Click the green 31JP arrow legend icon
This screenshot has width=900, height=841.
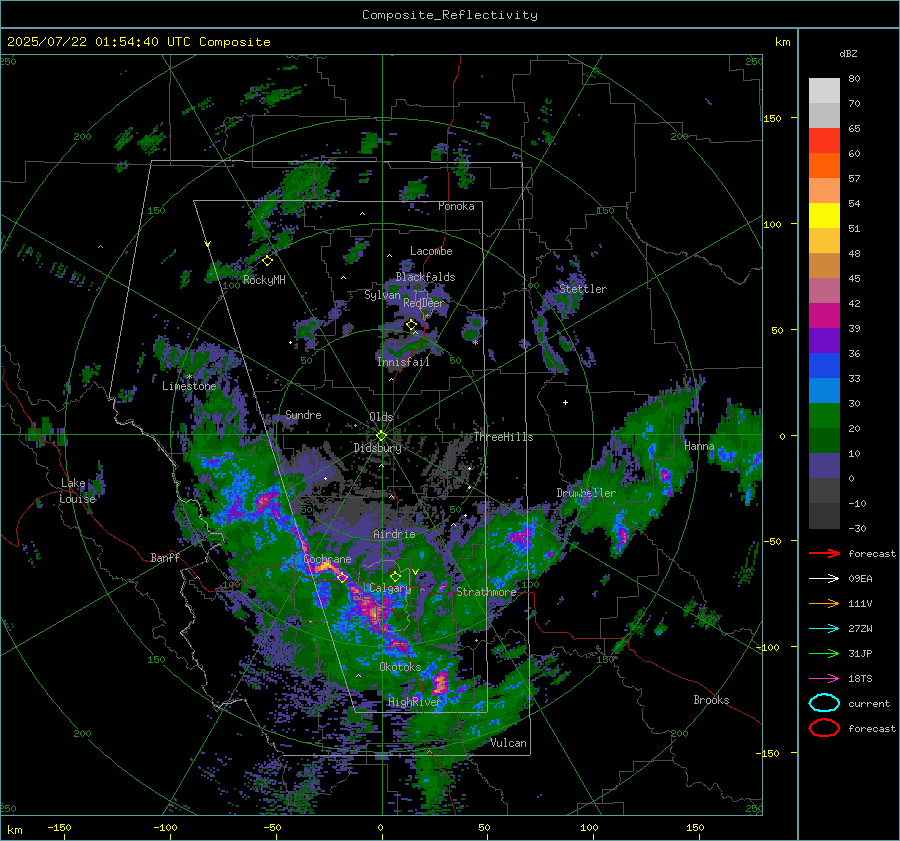point(824,653)
